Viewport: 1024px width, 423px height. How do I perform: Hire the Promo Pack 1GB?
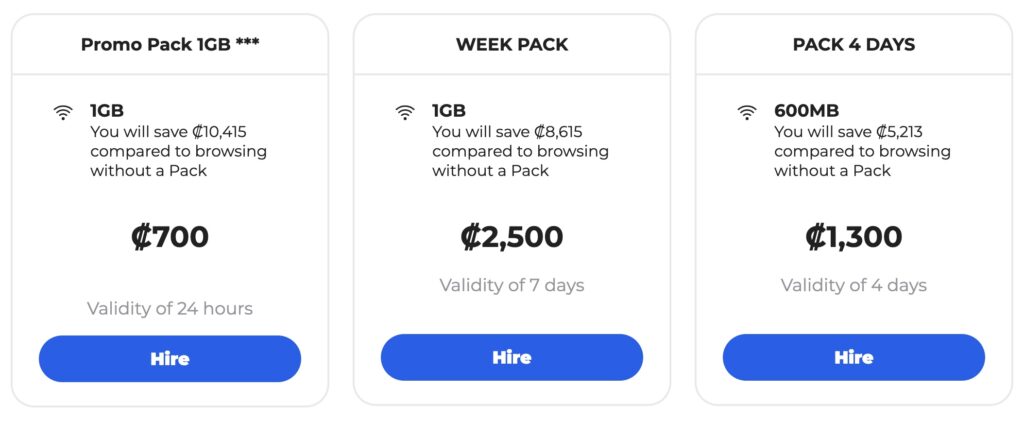point(170,358)
